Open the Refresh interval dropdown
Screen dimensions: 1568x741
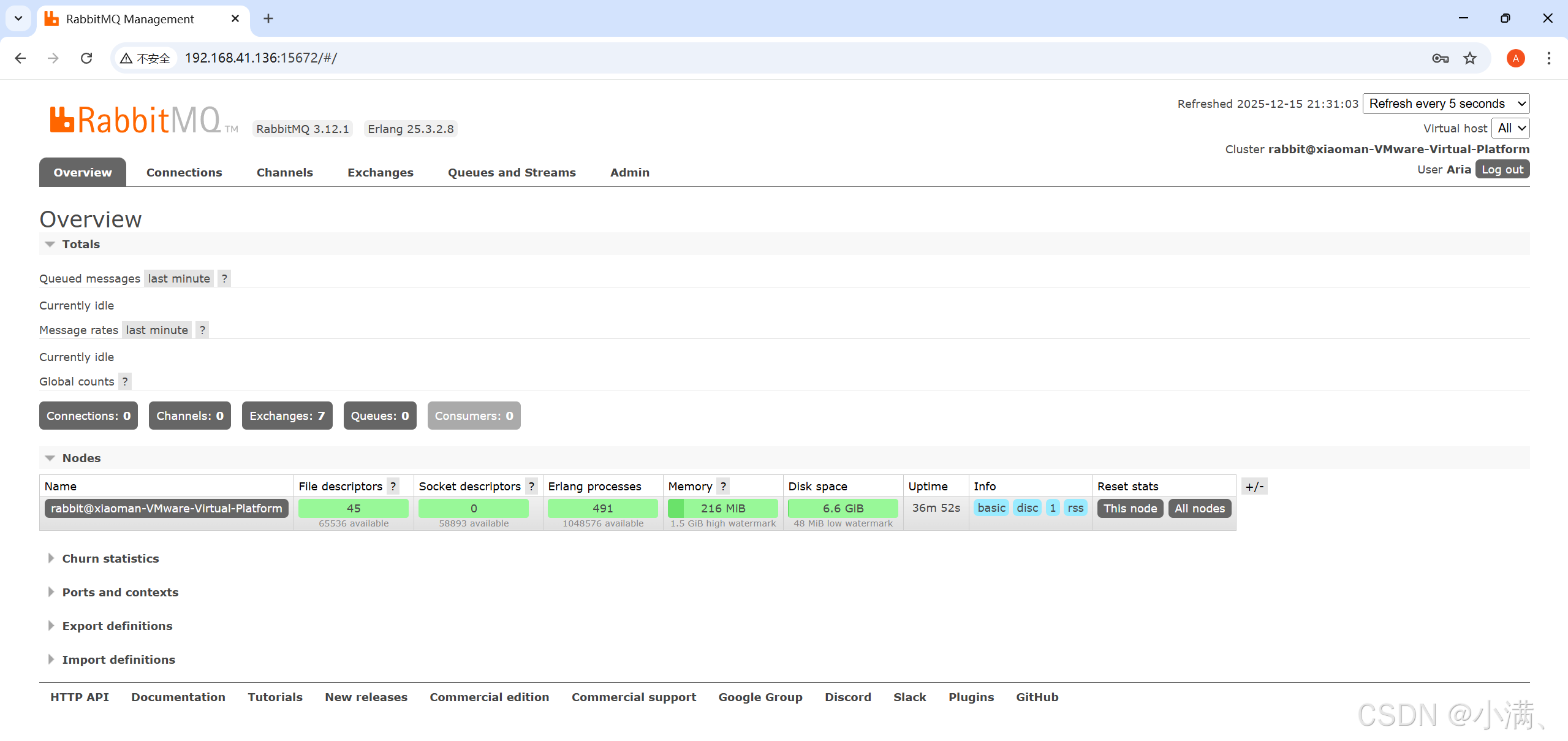pos(1446,104)
